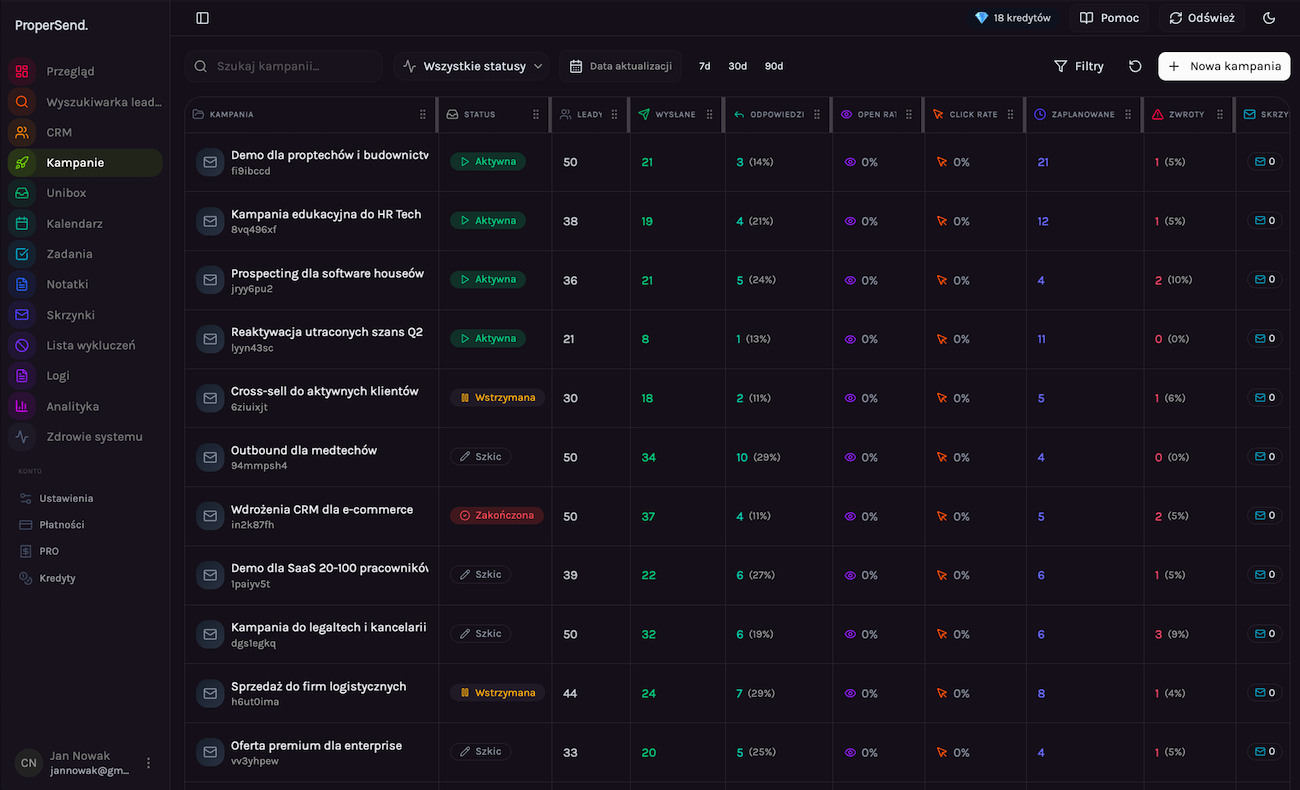Screen dimensions: 1300x790
Task: Select the 30d time range
Action: pos(738,66)
